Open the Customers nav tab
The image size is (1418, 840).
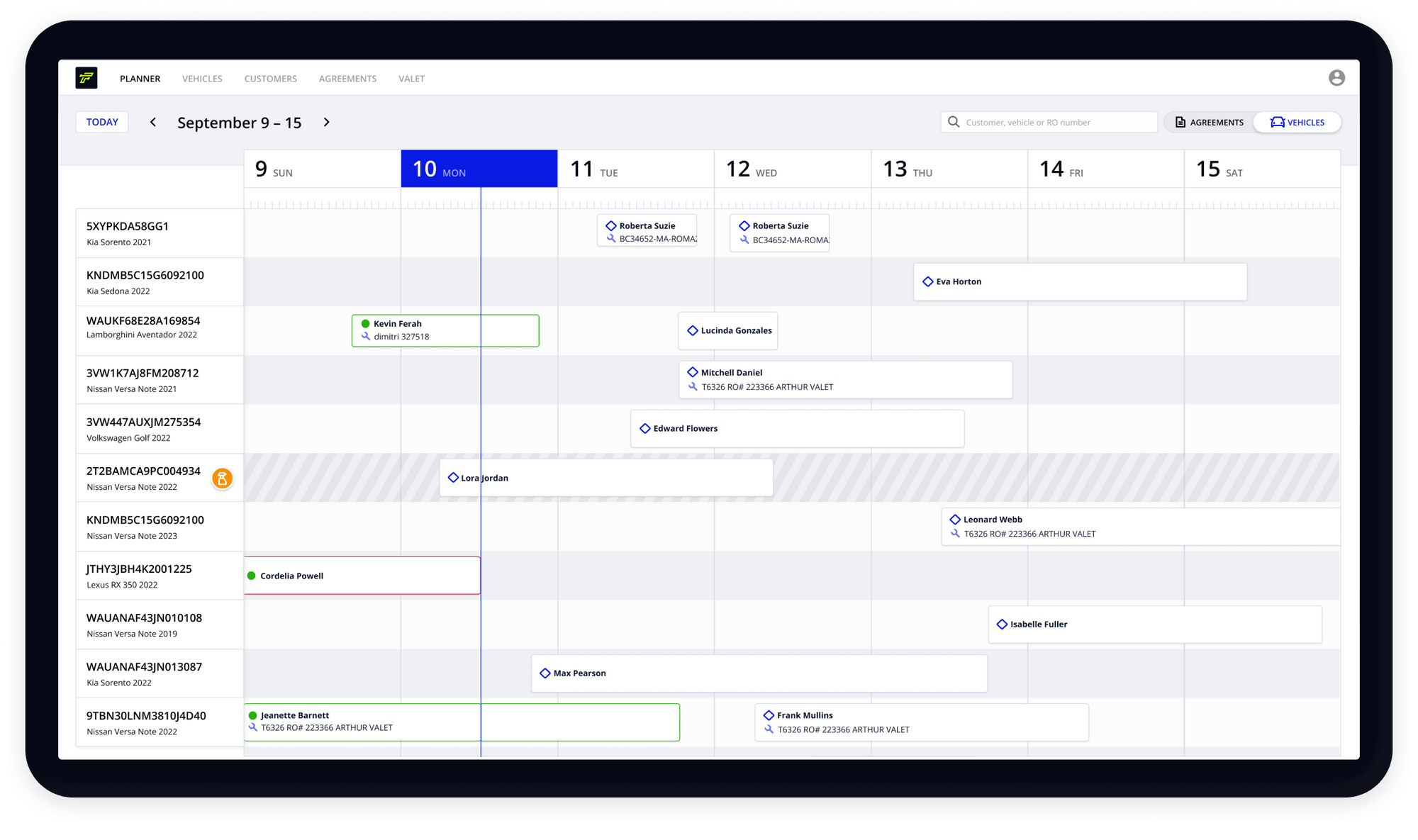point(270,79)
